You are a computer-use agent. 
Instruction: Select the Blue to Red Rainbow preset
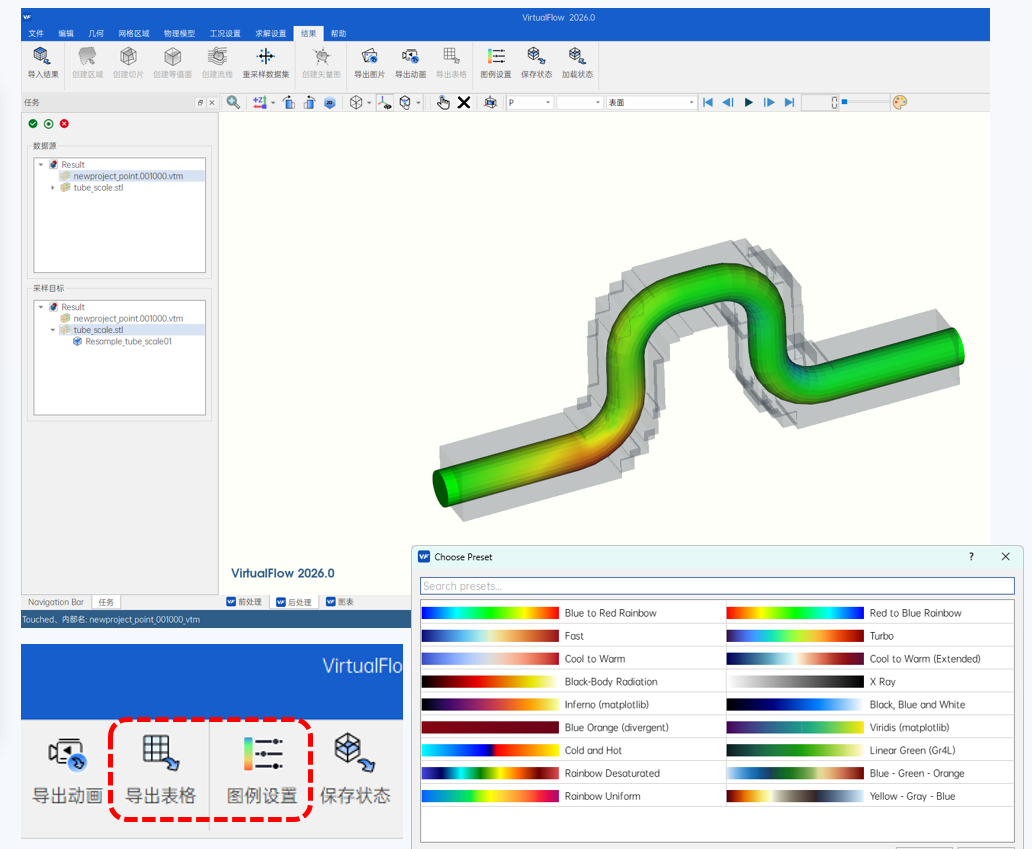pyautogui.click(x=573, y=613)
